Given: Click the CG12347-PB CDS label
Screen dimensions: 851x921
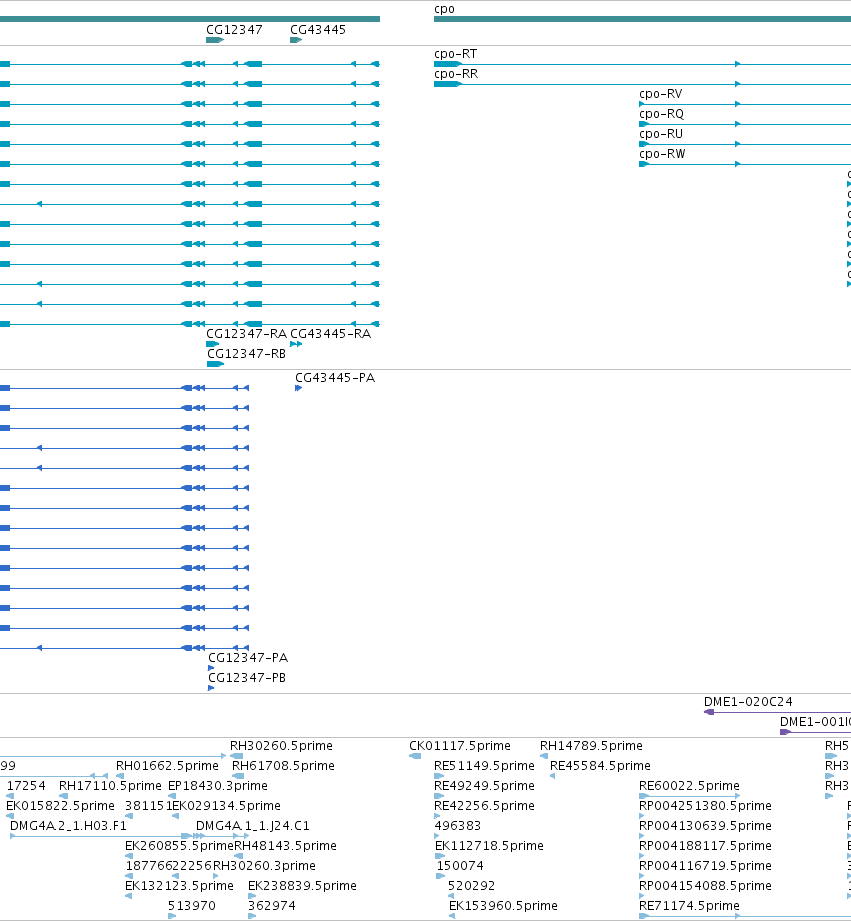Looking at the screenshot, I should (x=247, y=678).
